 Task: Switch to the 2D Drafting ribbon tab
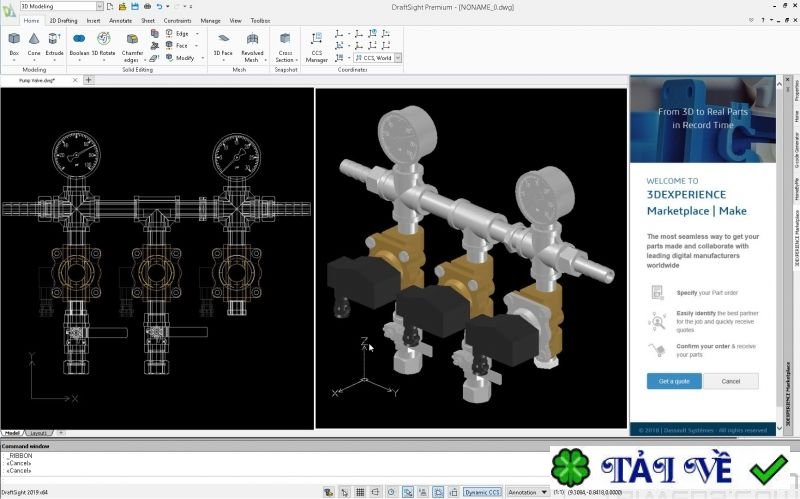[x=64, y=20]
